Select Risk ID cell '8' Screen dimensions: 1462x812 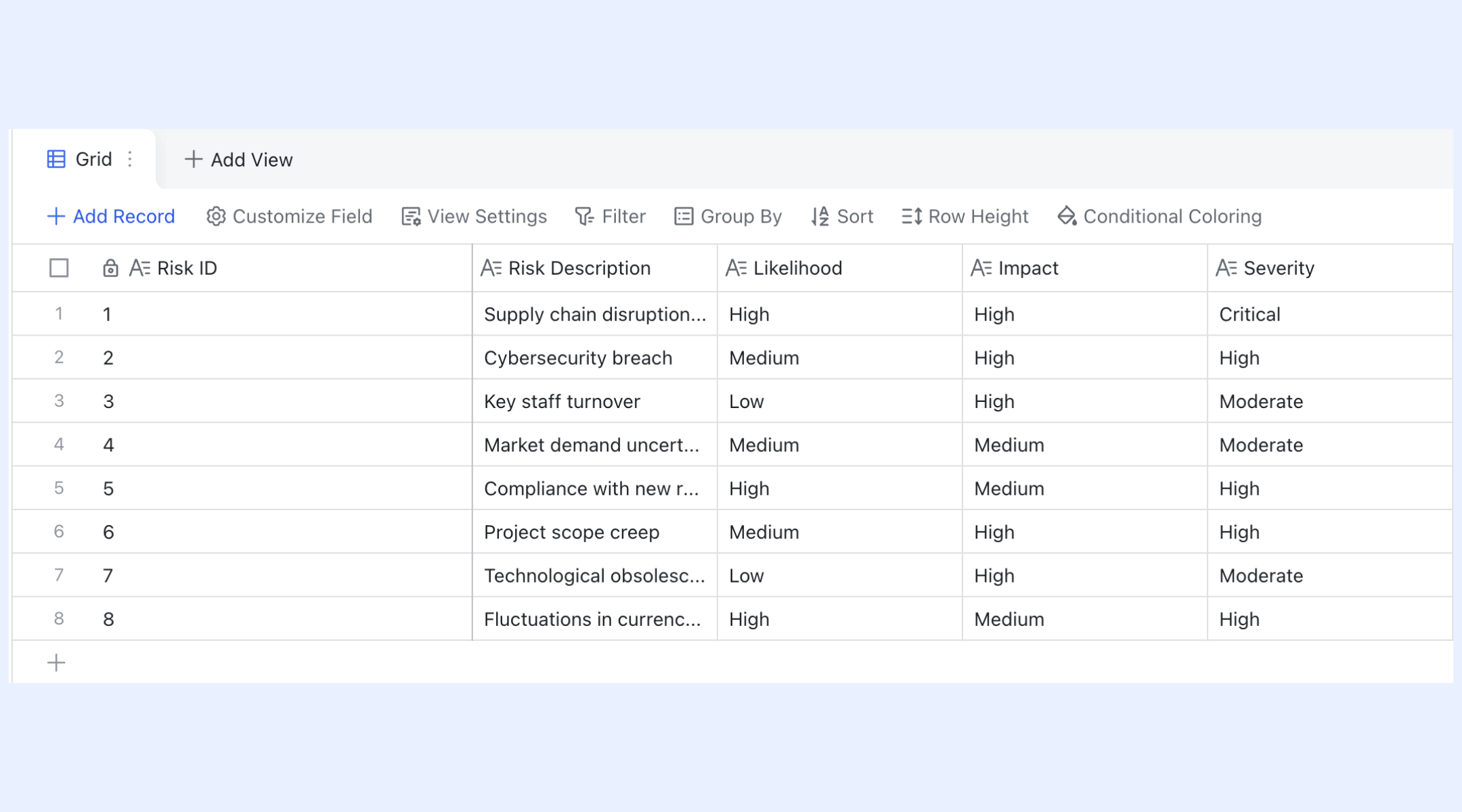point(282,619)
